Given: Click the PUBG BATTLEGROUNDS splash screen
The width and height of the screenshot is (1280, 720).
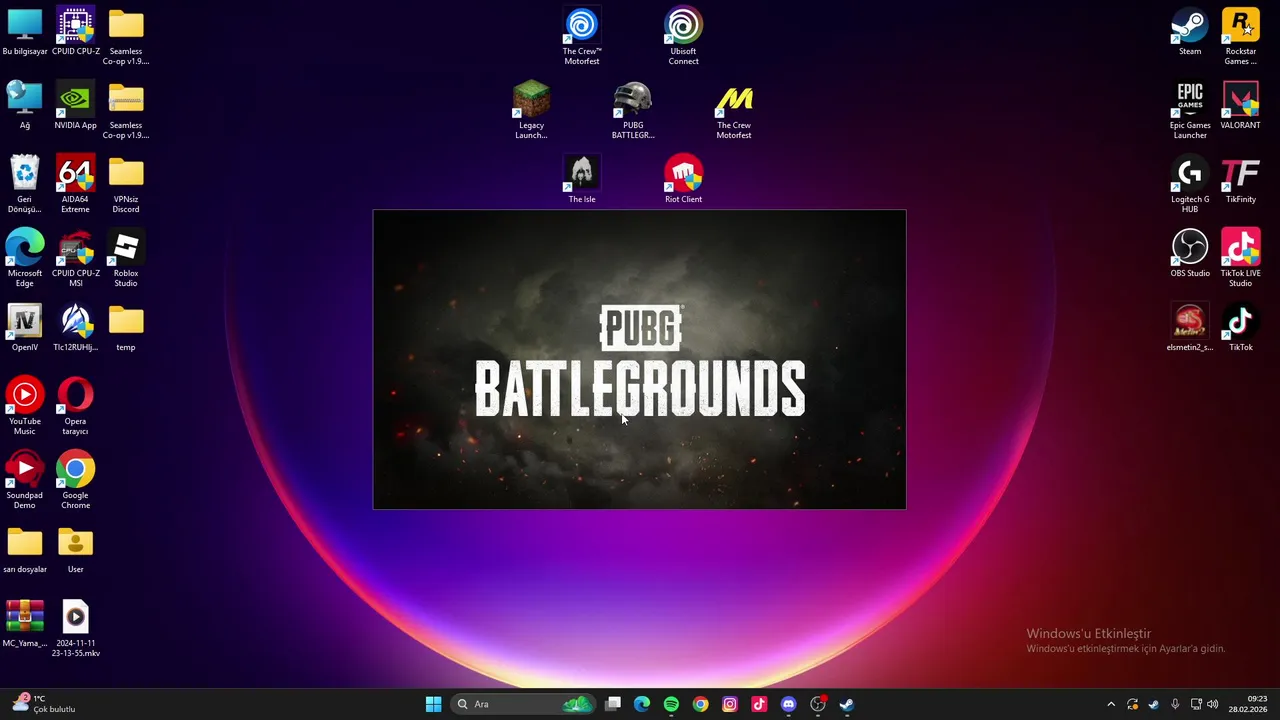Looking at the screenshot, I should 640,359.
